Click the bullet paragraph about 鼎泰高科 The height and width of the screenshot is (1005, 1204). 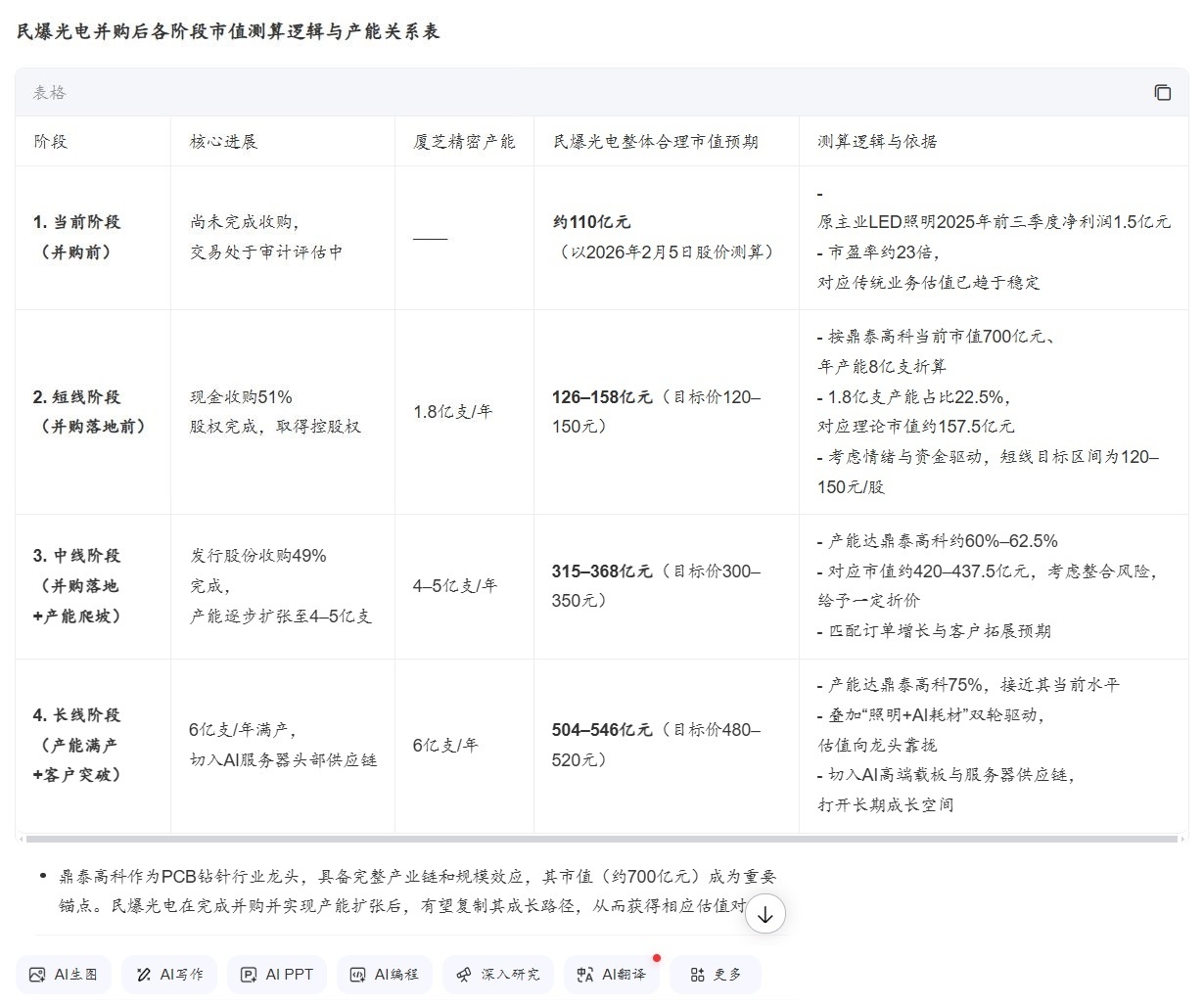tap(417, 891)
